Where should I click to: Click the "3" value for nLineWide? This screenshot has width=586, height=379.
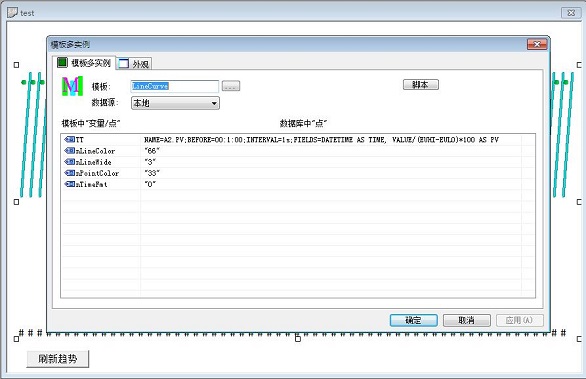click(x=150, y=162)
